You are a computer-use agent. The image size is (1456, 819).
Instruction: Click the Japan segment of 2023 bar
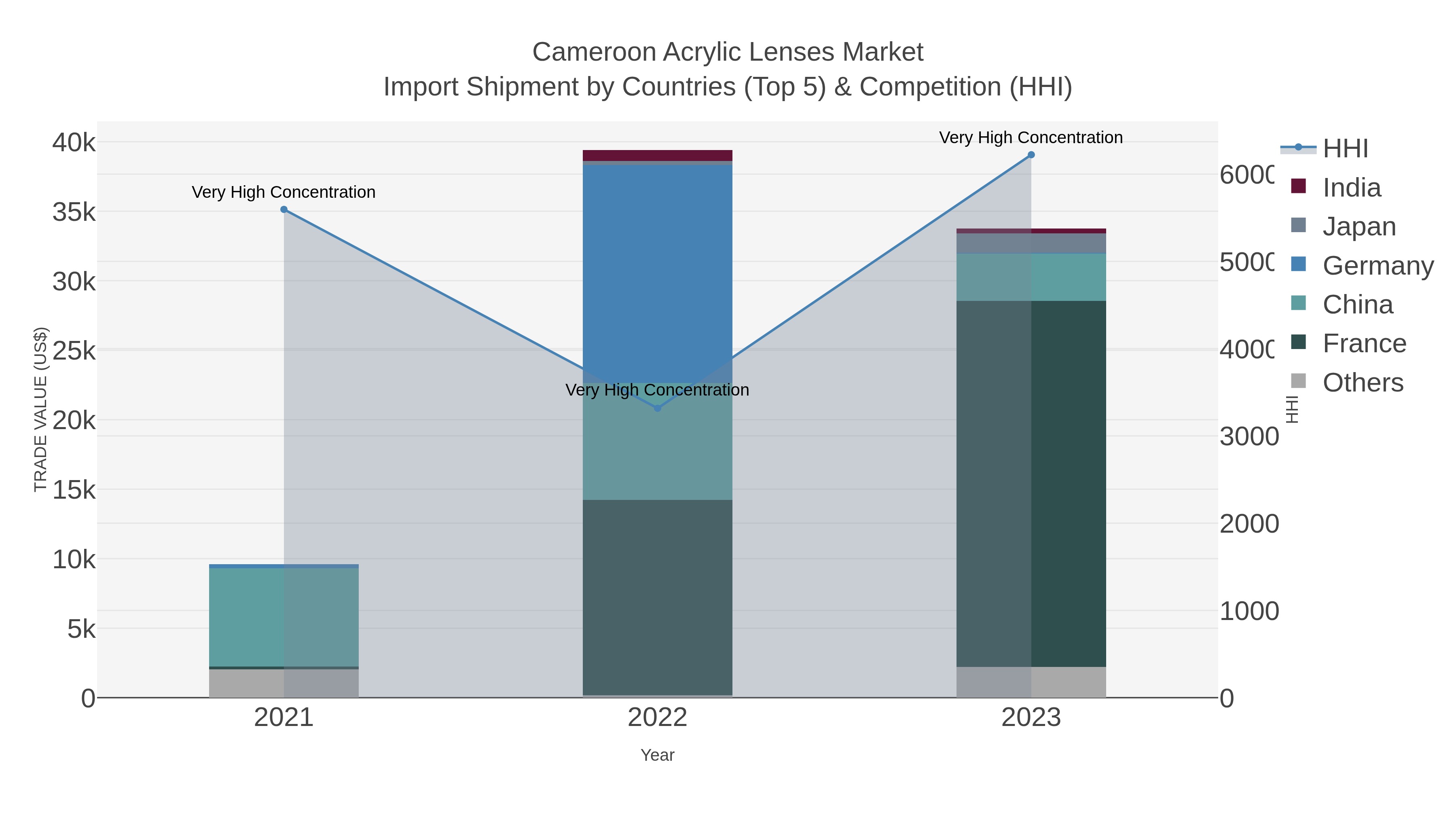pos(1031,243)
